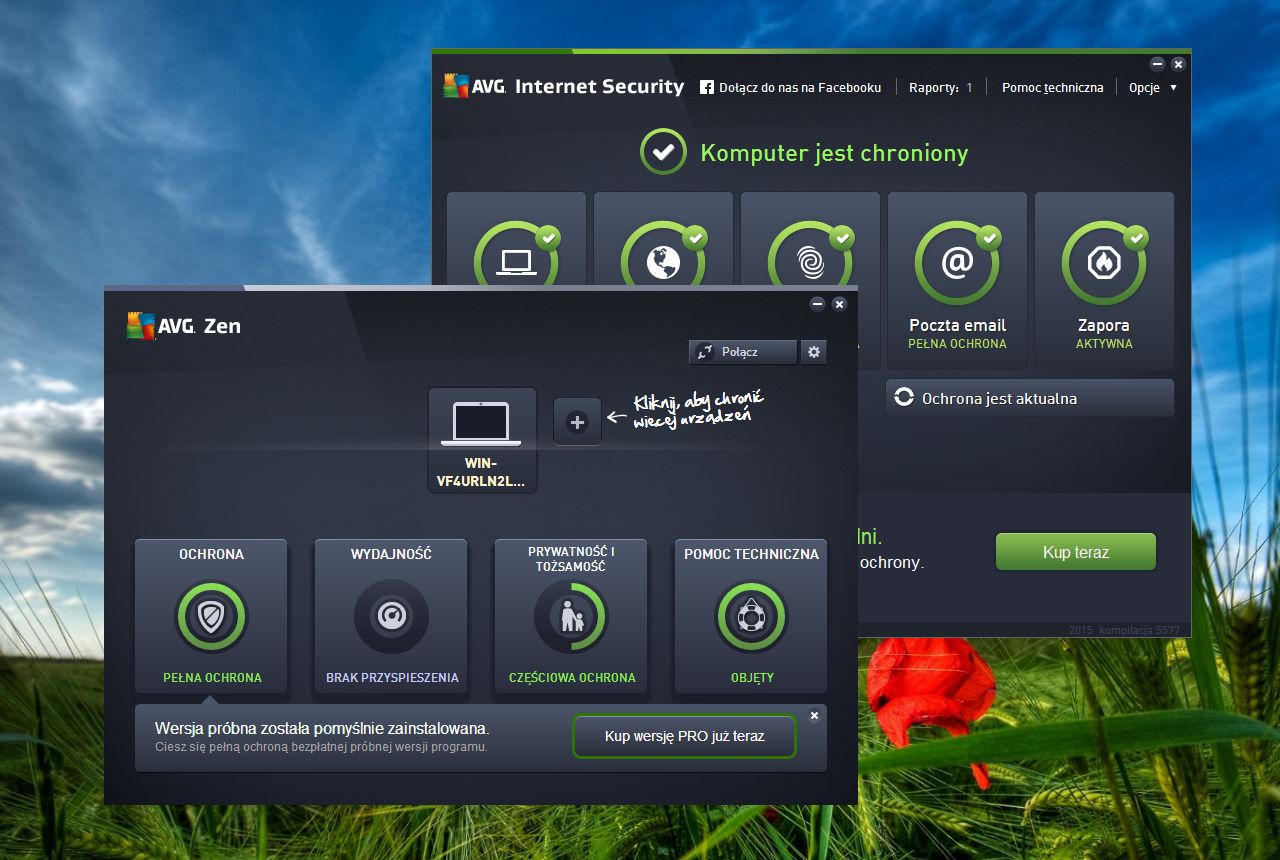The image size is (1280, 860).
Task: Open the Computer protection laptop tile in Internet Security
Action: coord(516,262)
